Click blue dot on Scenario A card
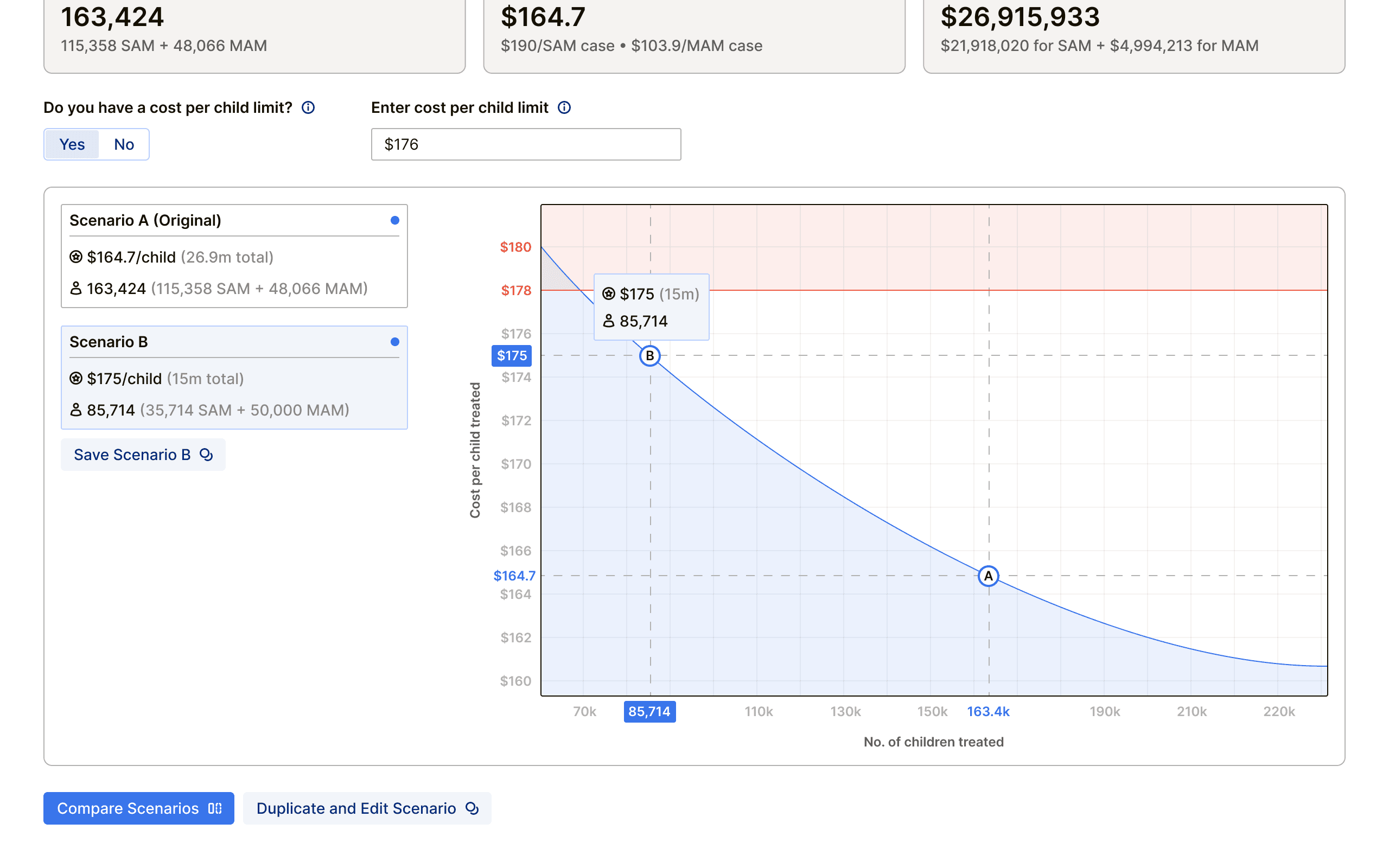 pyautogui.click(x=395, y=220)
